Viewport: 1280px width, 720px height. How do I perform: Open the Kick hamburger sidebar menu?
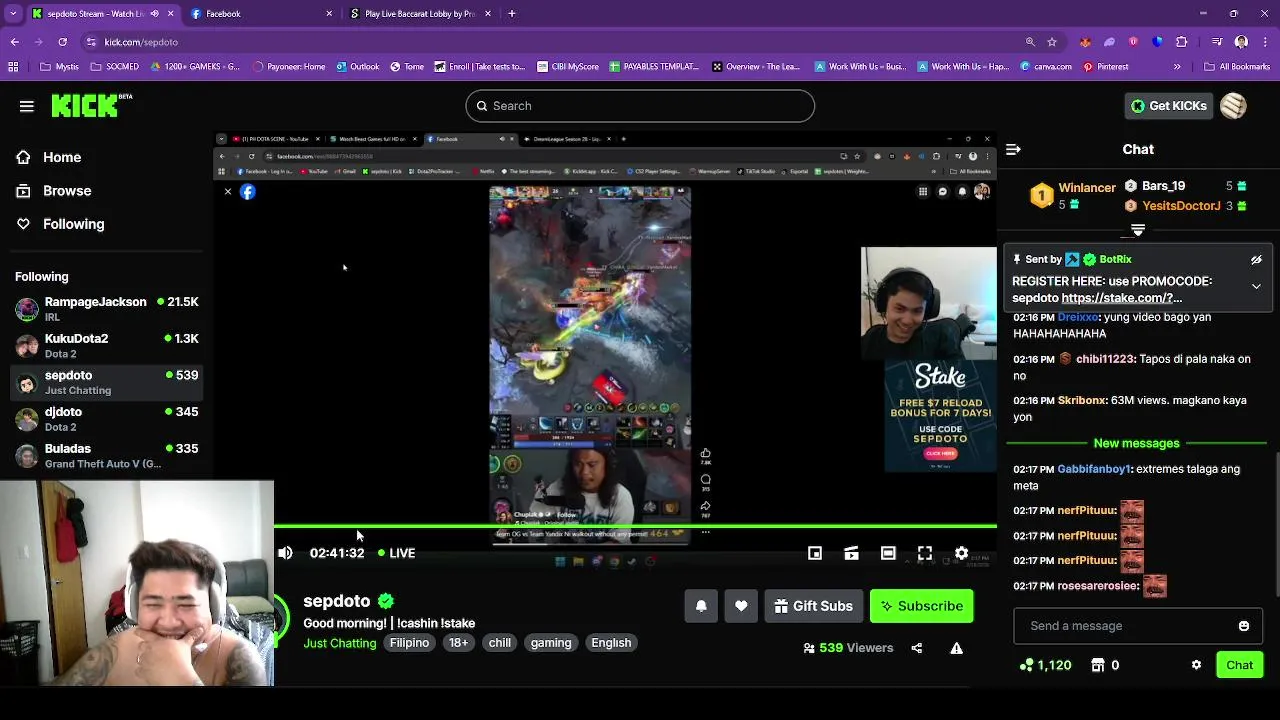tap(27, 106)
